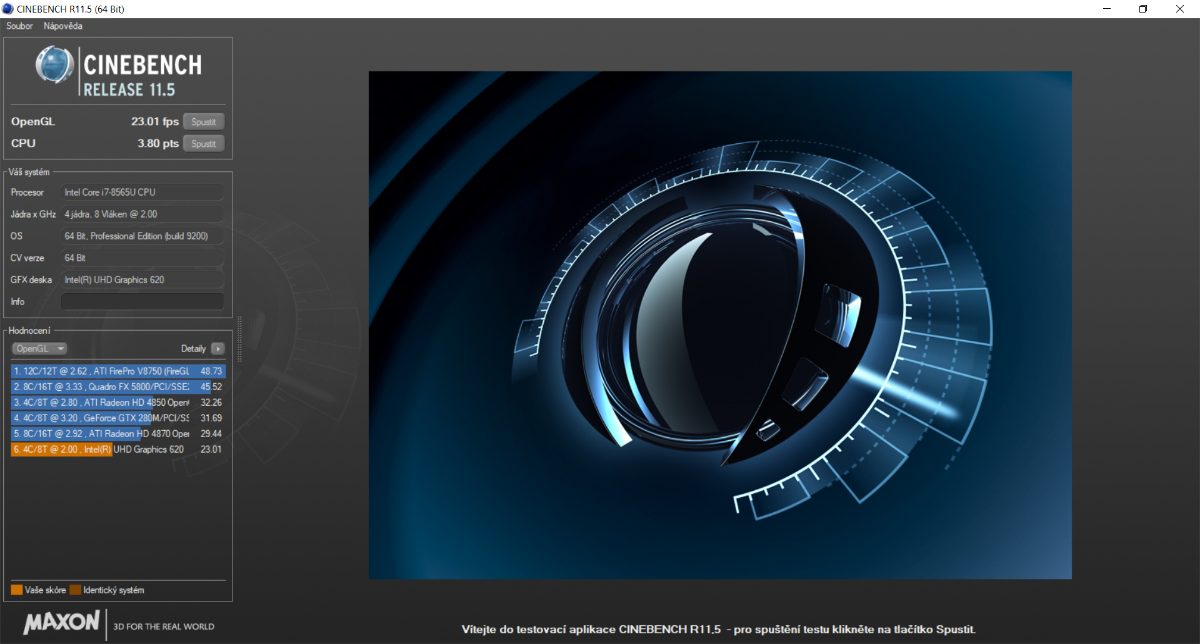Click the Cinebench title bar app icon
Viewport: 1200px width, 644px height.
(x=9, y=8)
